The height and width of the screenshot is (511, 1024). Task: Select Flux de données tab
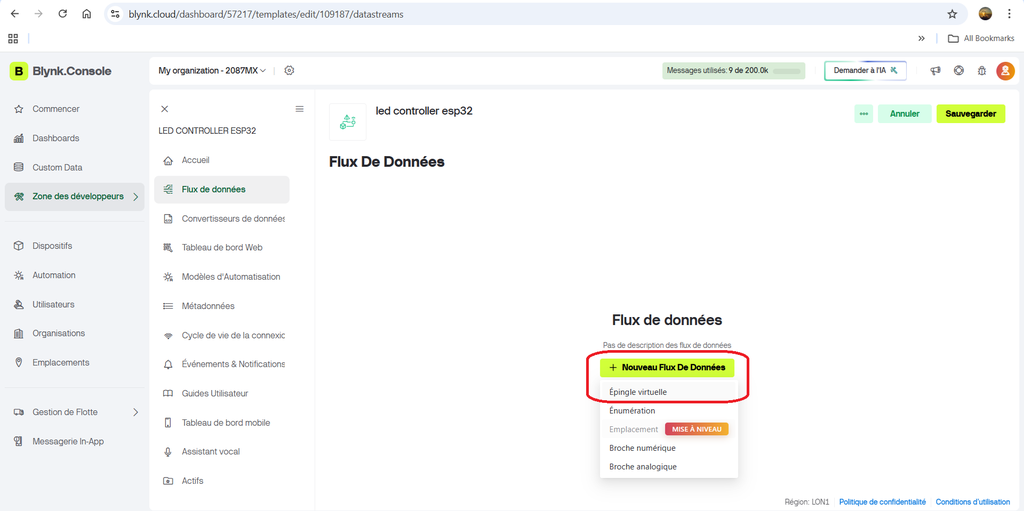(222, 190)
